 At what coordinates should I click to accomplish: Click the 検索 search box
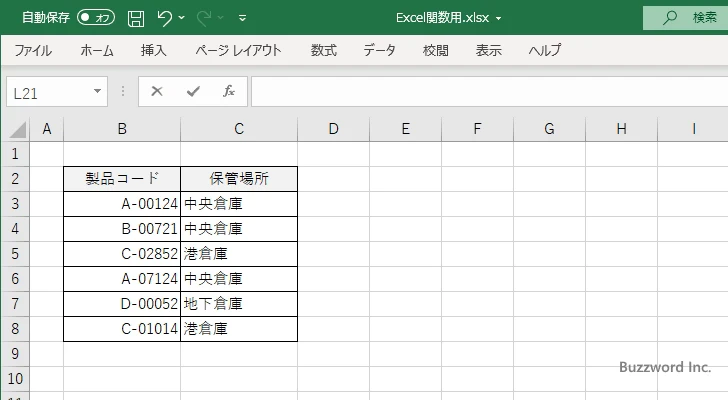tap(685, 18)
